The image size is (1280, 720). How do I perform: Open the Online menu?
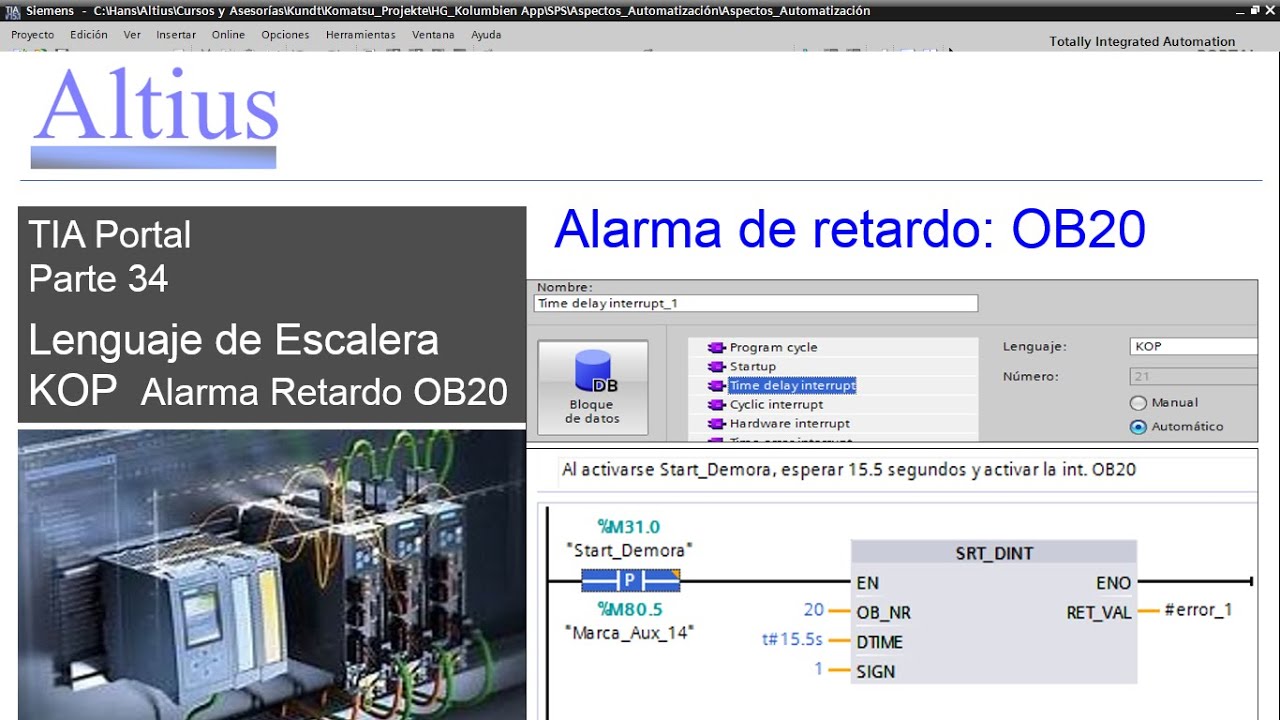[x=228, y=34]
